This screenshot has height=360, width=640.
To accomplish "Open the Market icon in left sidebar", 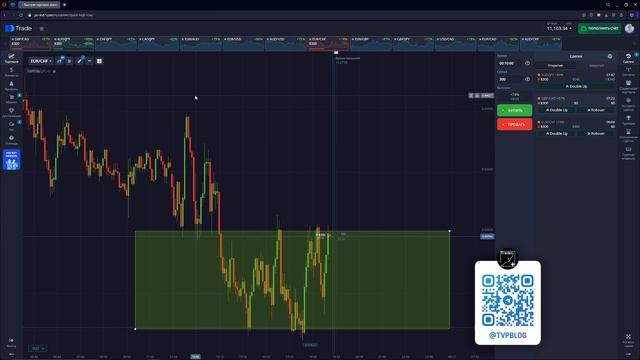I will 11,99.
